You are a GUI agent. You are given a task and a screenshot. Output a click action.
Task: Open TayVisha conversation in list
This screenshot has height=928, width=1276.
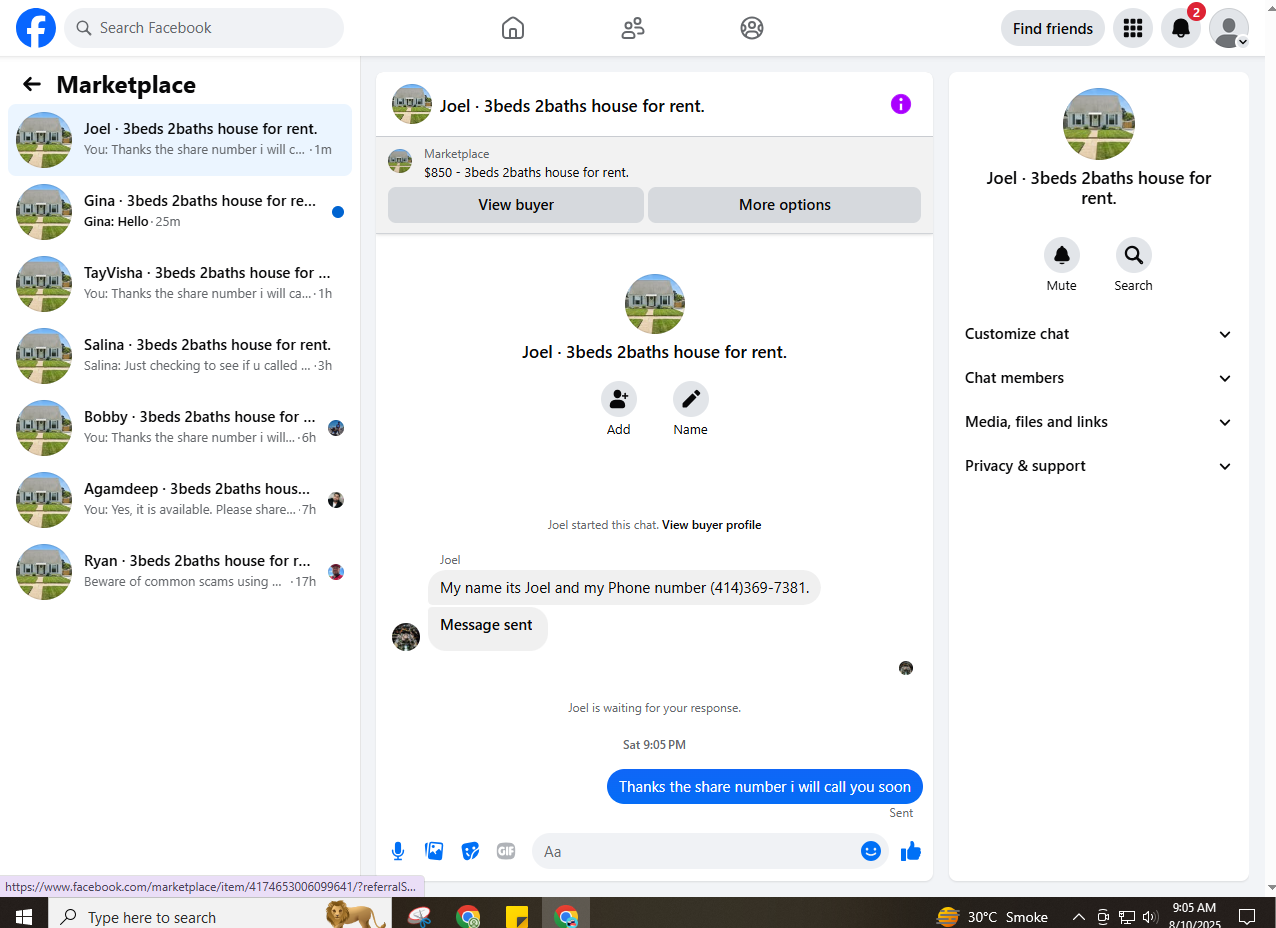coord(180,284)
